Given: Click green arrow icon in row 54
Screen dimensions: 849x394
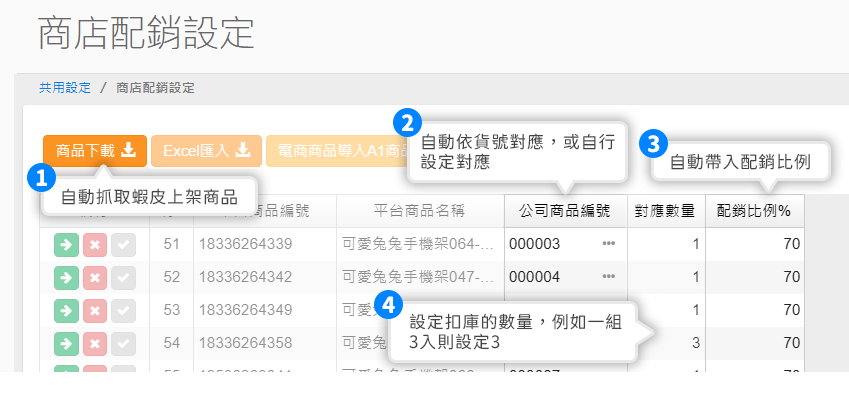Looking at the screenshot, I should (66, 344).
